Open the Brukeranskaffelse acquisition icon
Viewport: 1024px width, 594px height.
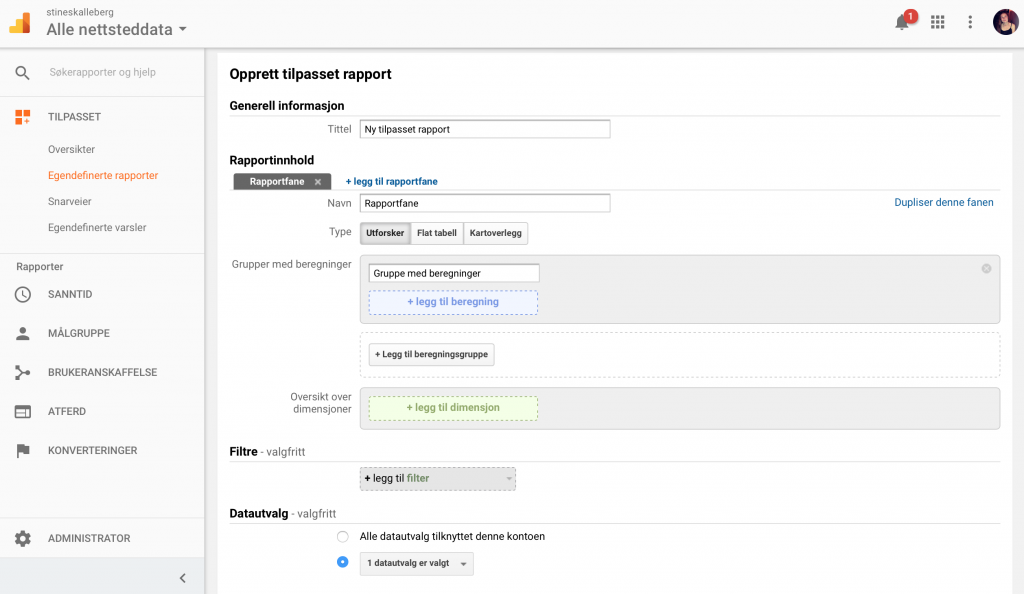tap(23, 373)
